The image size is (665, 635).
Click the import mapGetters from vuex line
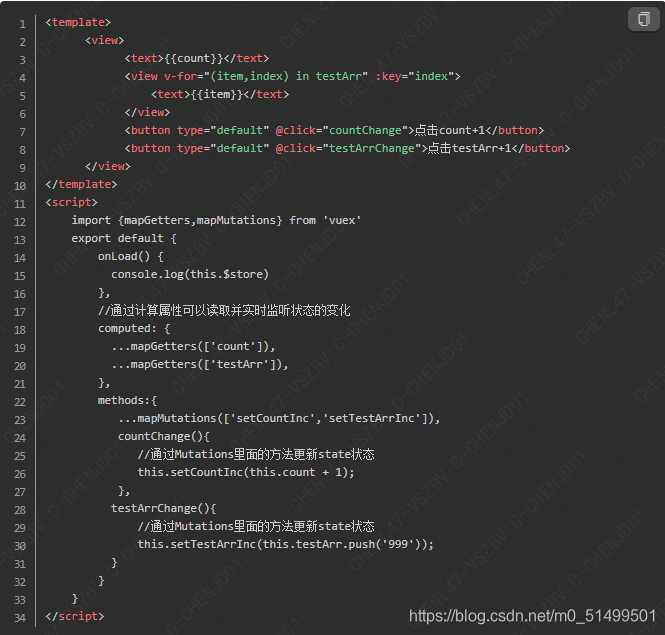216,221
